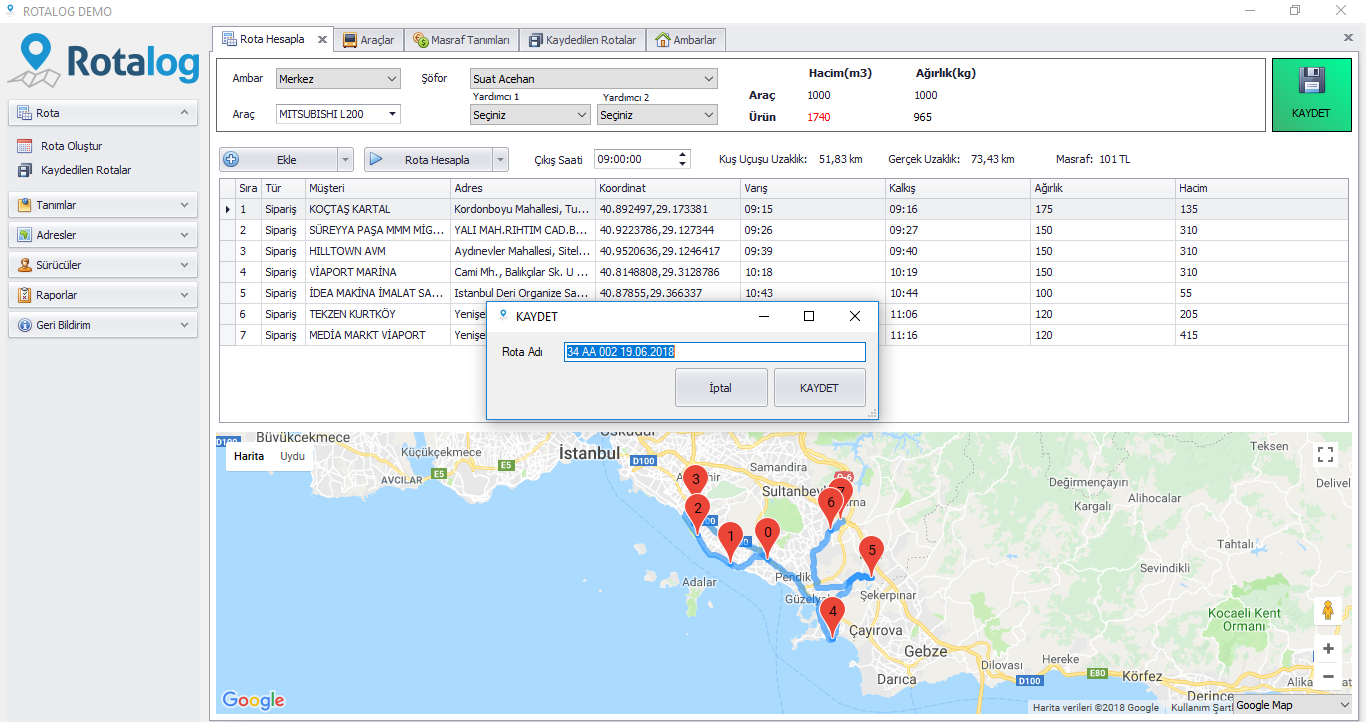The width and height of the screenshot is (1366, 722).
Task: Close the tab panel with the far-right X
Action: [1348, 37]
